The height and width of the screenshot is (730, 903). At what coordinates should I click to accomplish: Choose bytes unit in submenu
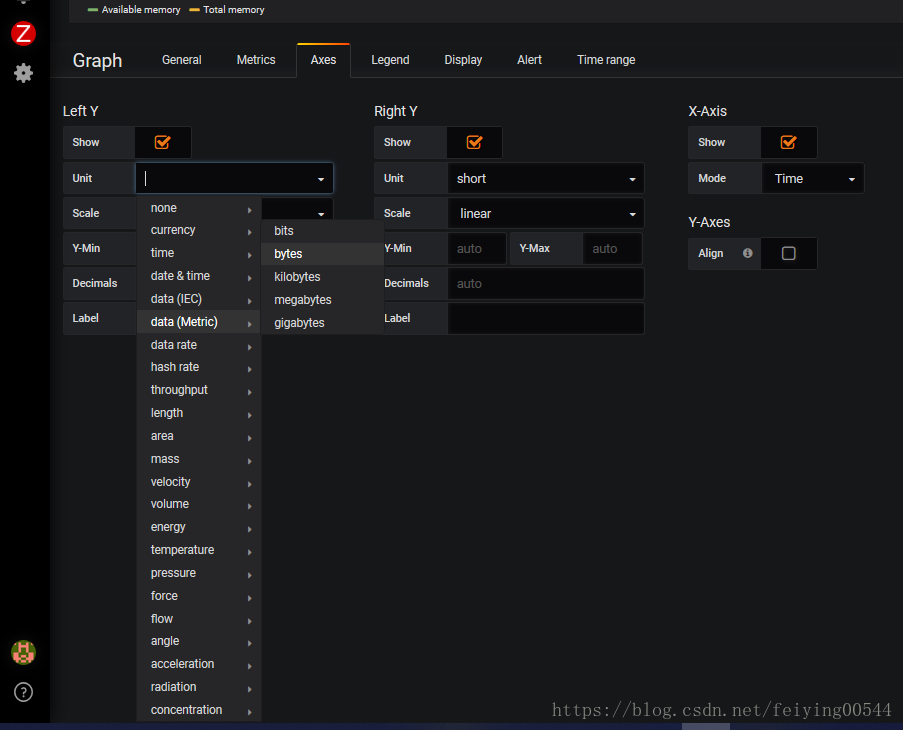coord(322,254)
